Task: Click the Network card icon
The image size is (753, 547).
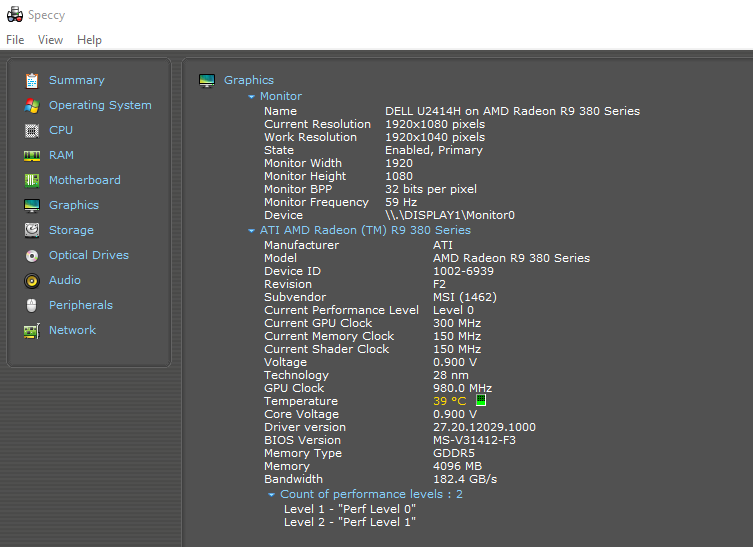Action: (32, 330)
